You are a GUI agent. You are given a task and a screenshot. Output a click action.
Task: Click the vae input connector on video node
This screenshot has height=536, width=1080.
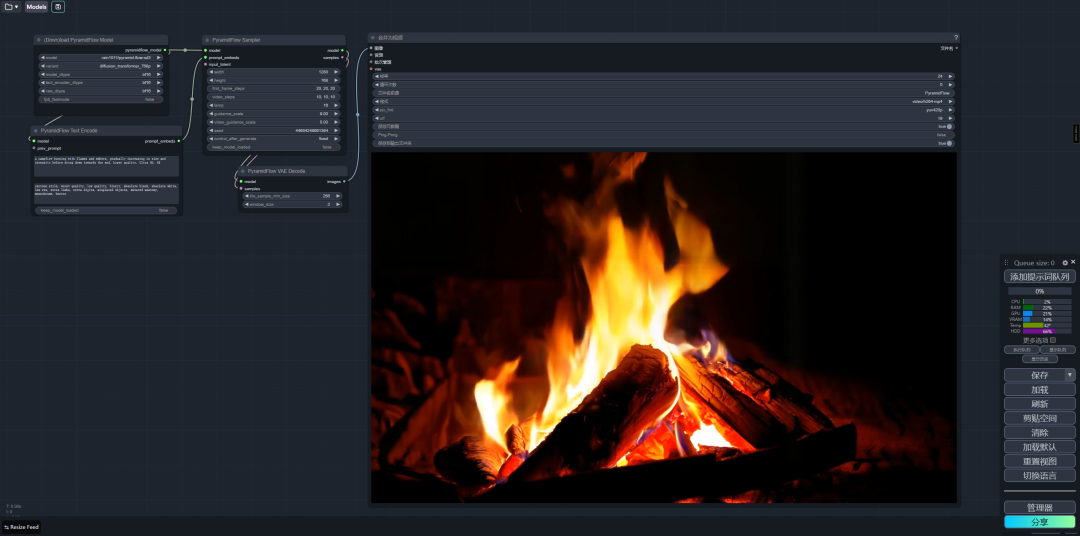(371, 69)
